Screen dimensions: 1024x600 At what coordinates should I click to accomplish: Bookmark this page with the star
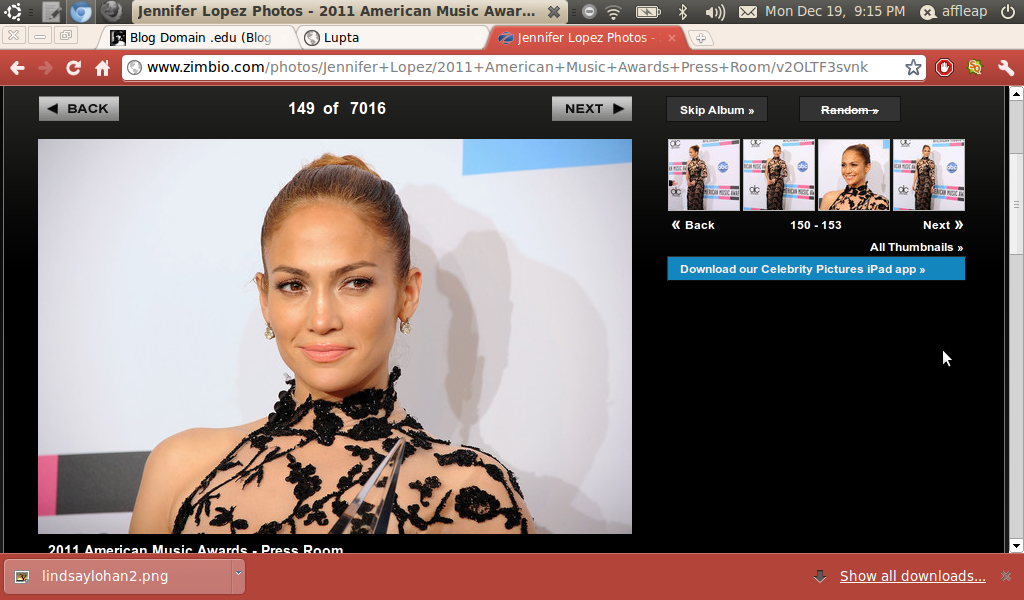[913, 67]
